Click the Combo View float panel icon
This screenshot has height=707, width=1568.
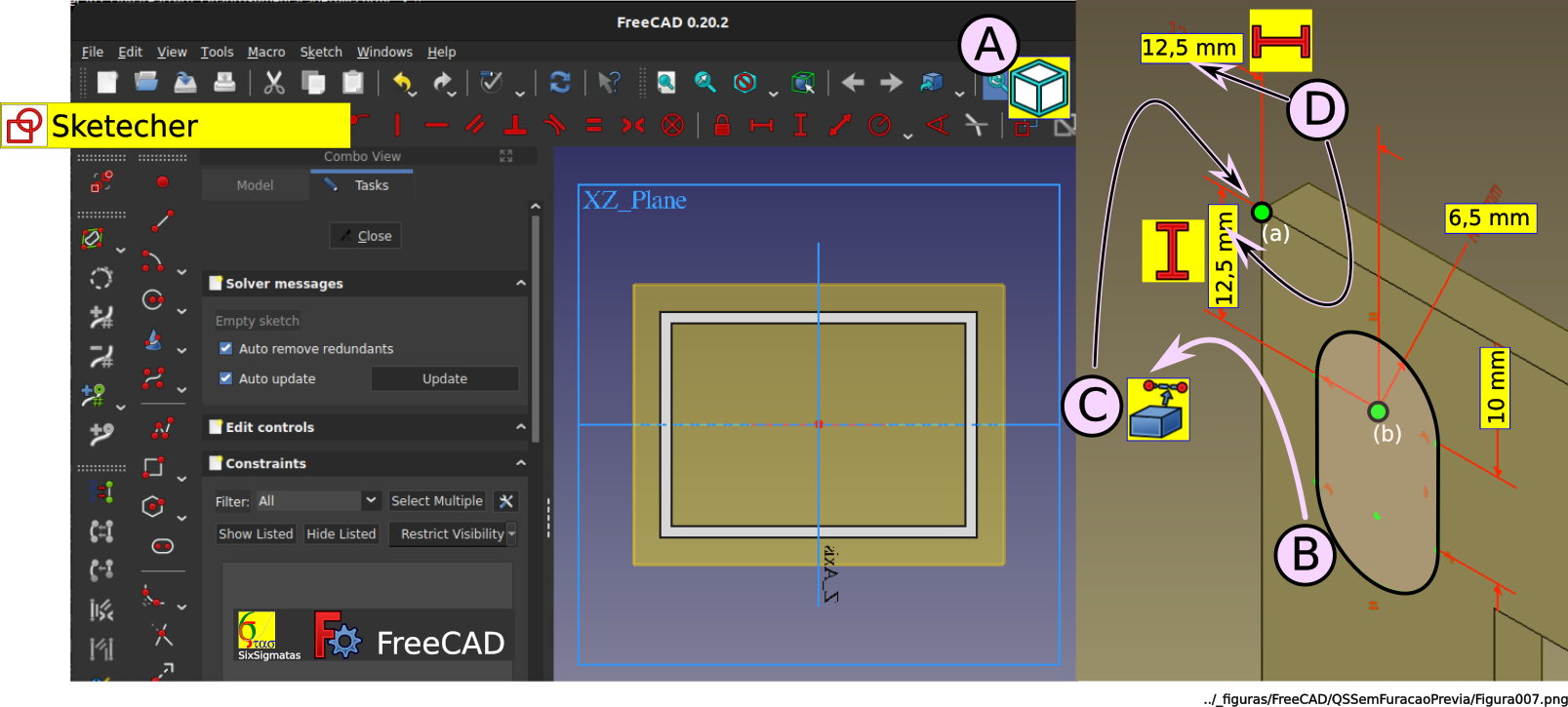tap(505, 156)
